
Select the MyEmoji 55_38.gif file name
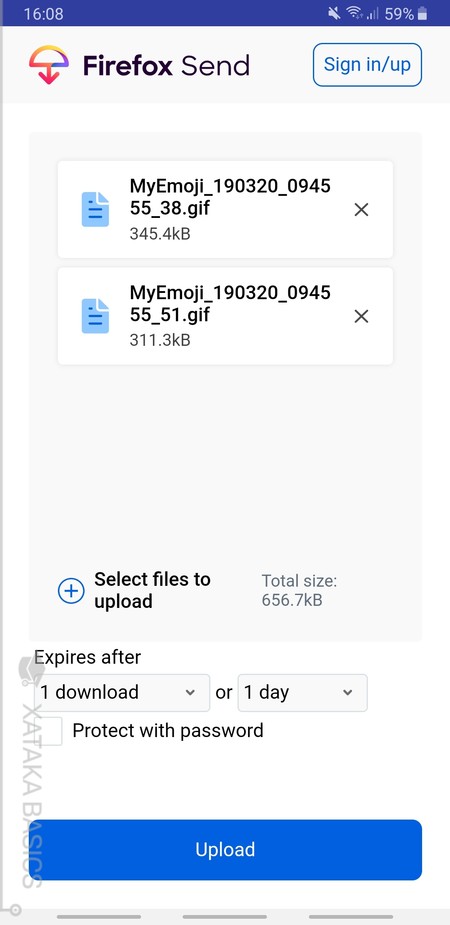[230, 197]
